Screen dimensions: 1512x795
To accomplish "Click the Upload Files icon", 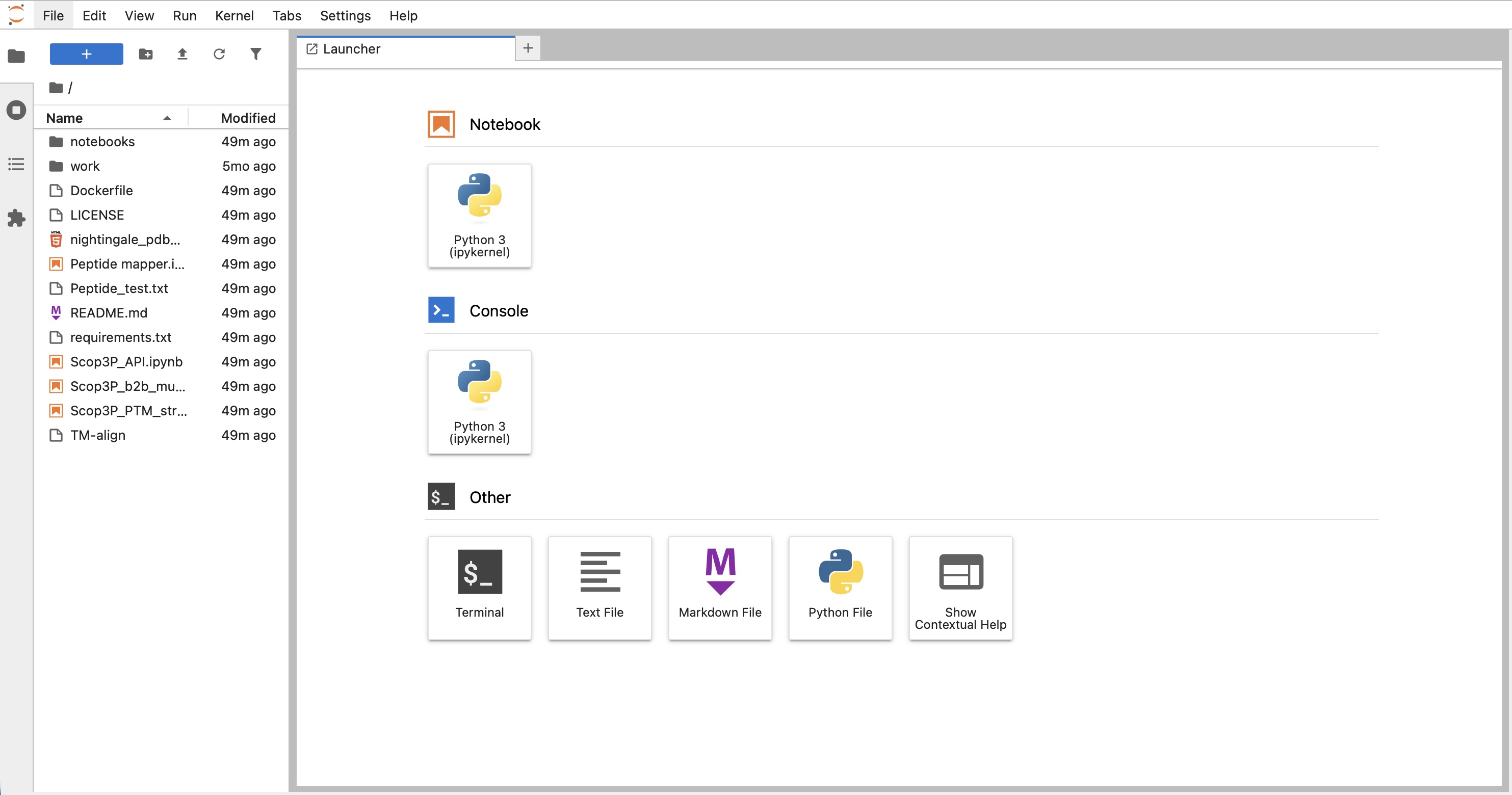I will (x=183, y=54).
